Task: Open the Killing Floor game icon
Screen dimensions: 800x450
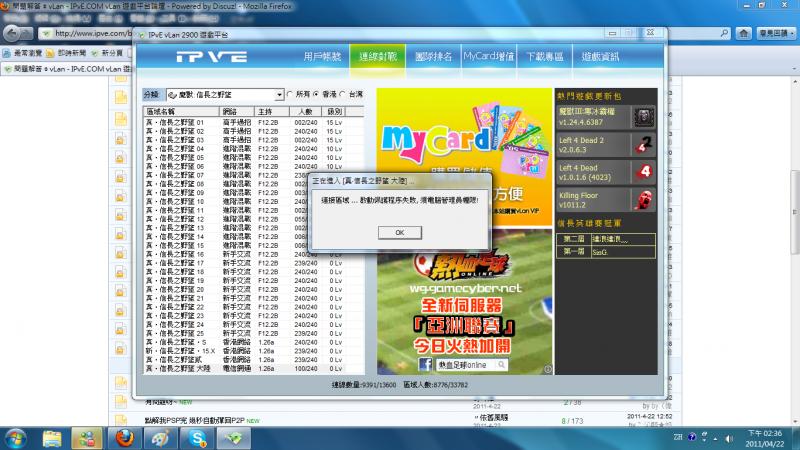Action: tap(642, 197)
